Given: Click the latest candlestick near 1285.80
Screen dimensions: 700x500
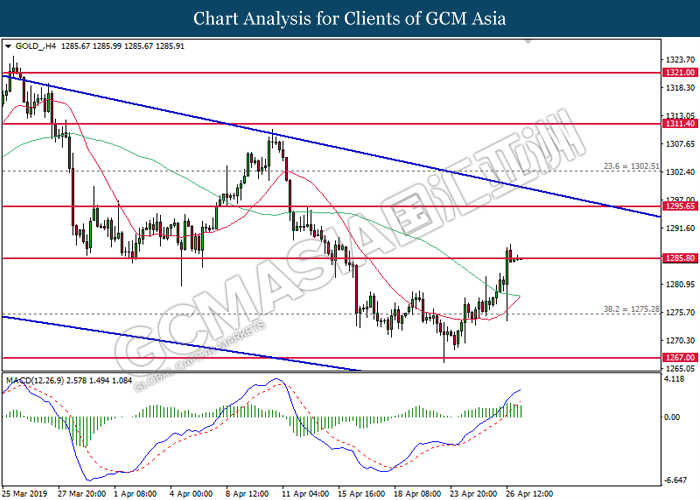Looking at the screenshot, I should tap(521, 258).
